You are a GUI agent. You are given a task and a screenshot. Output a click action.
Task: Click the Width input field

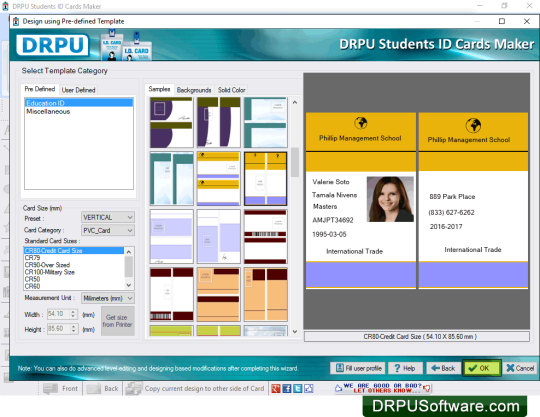pyautogui.click(x=58, y=314)
